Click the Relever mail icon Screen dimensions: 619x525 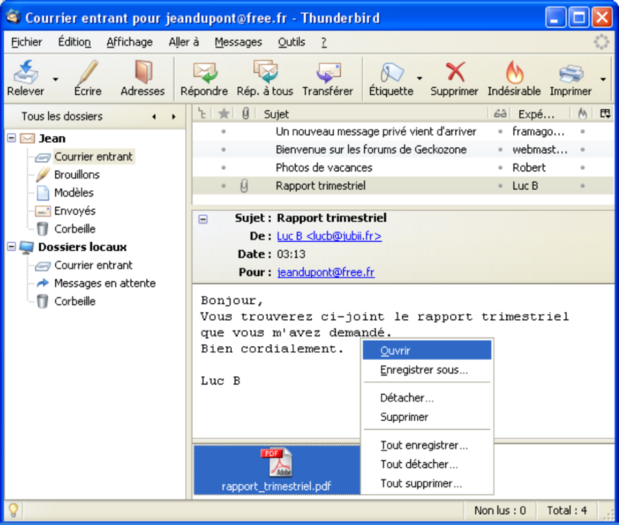coord(25,74)
